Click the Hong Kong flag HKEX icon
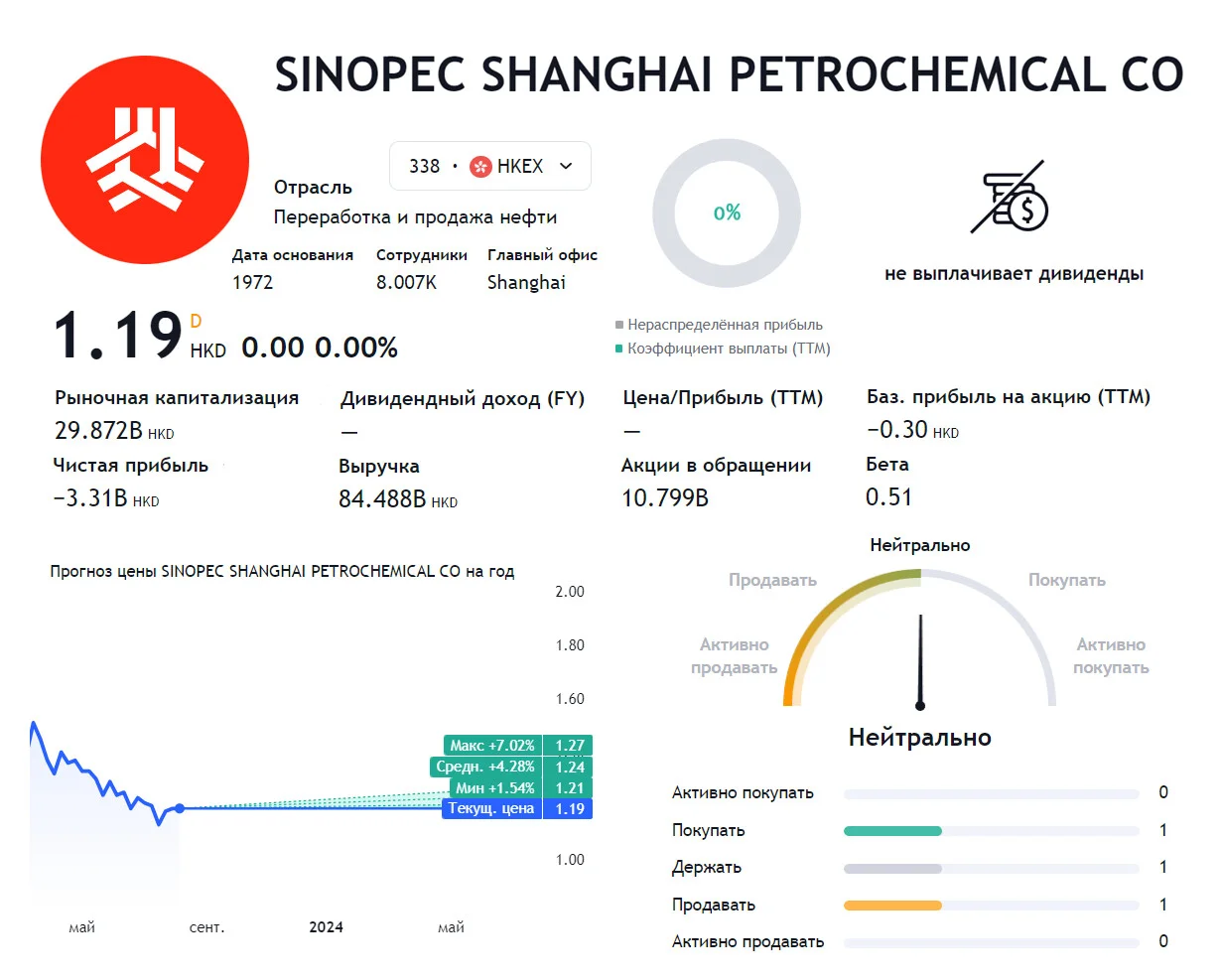Screen dimensions: 1221x980 pos(480,167)
